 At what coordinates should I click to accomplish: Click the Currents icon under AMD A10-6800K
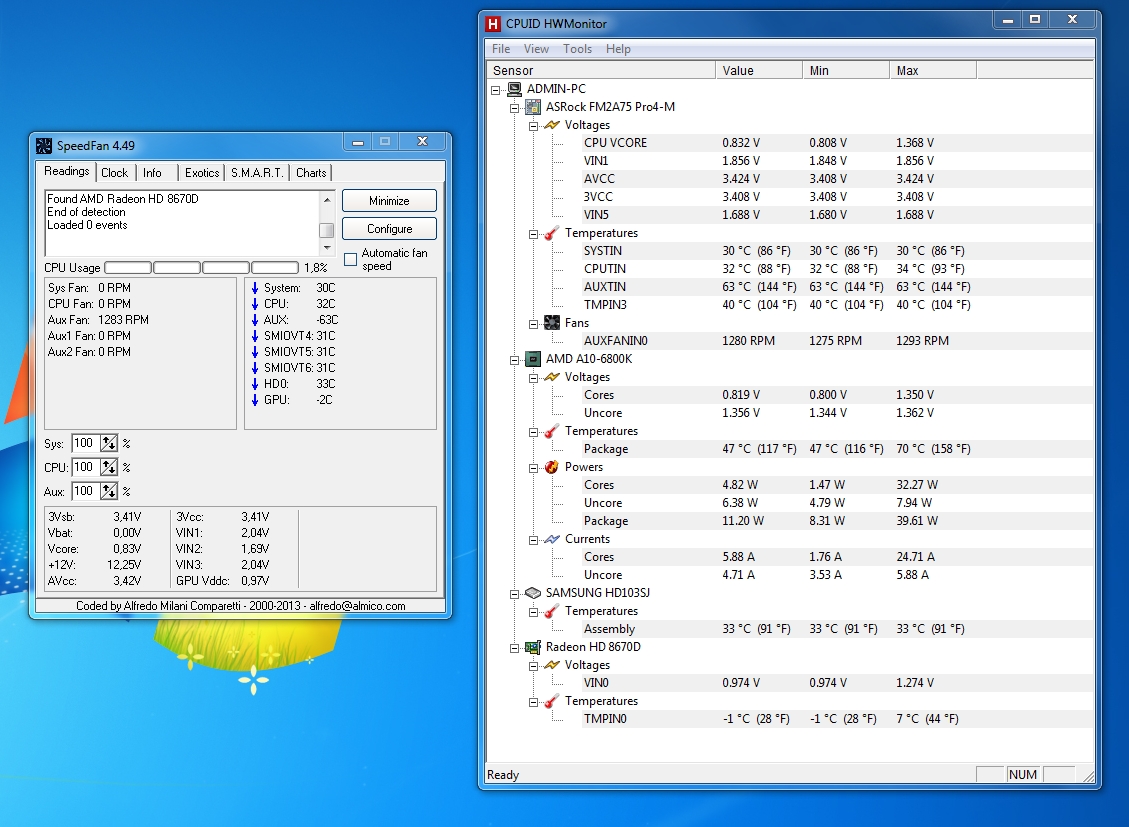[552, 538]
